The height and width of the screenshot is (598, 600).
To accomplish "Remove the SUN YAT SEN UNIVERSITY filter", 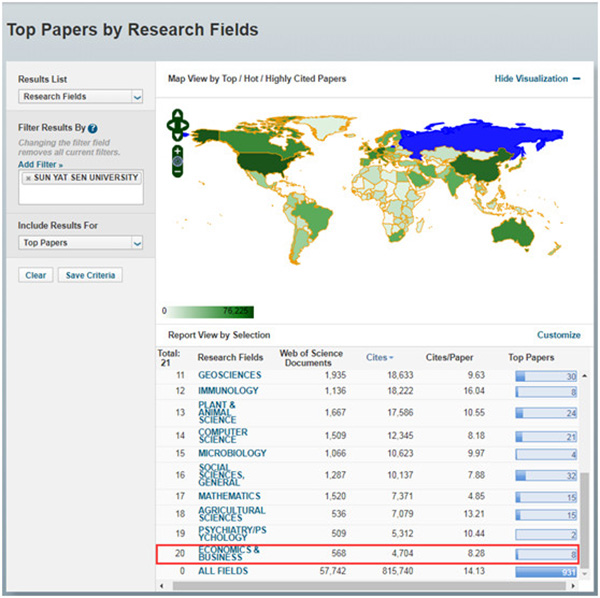I will 29,177.
